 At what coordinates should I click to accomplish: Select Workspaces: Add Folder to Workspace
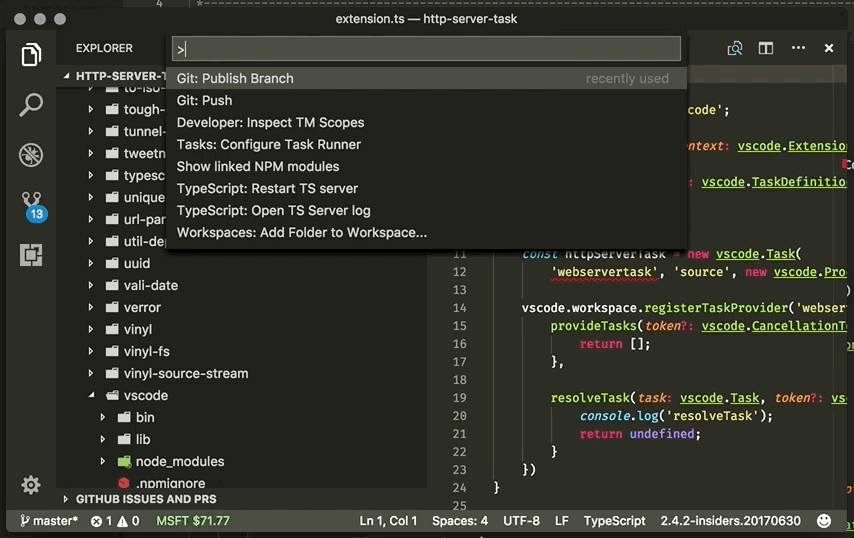pos(426,233)
